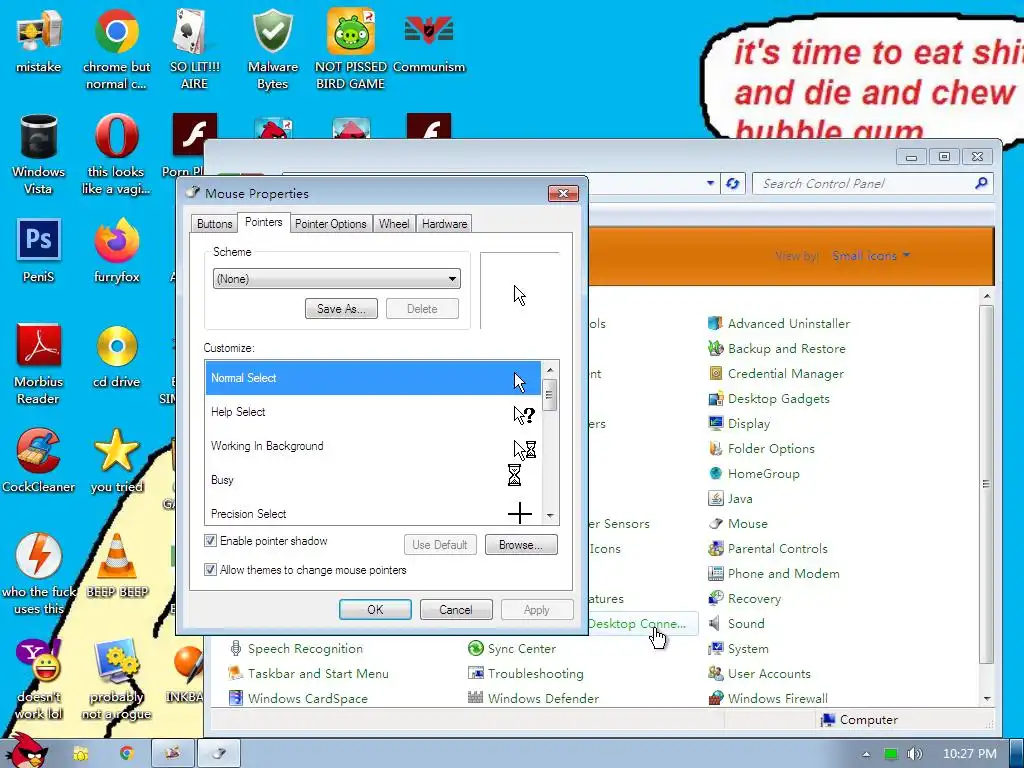The image size is (1024, 768).
Task: Switch to the Buttons tab
Action: pyautogui.click(x=214, y=223)
